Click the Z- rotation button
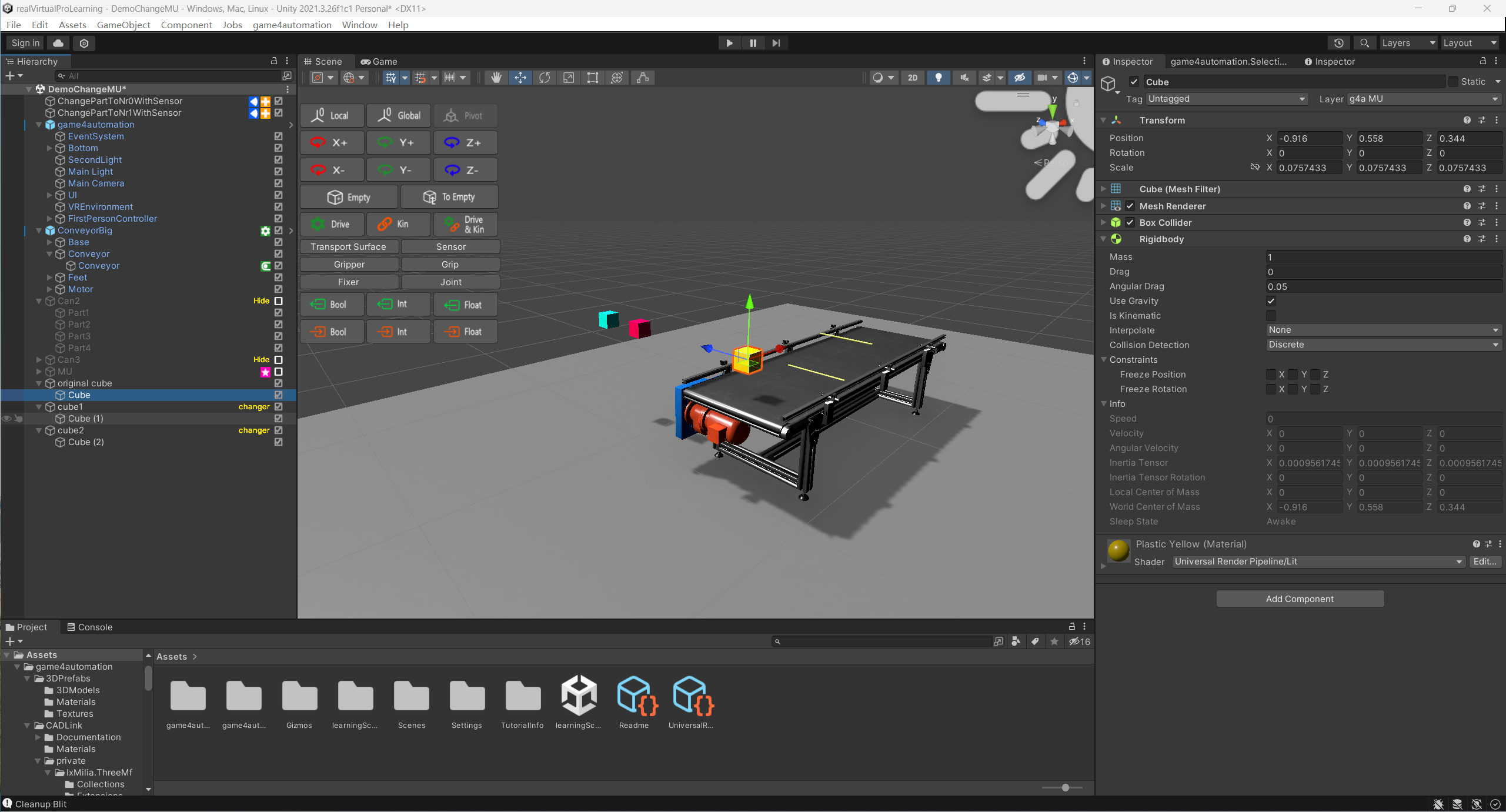Image resolution: width=1506 pixels, height=812 pixels. (x=465, y=170)
